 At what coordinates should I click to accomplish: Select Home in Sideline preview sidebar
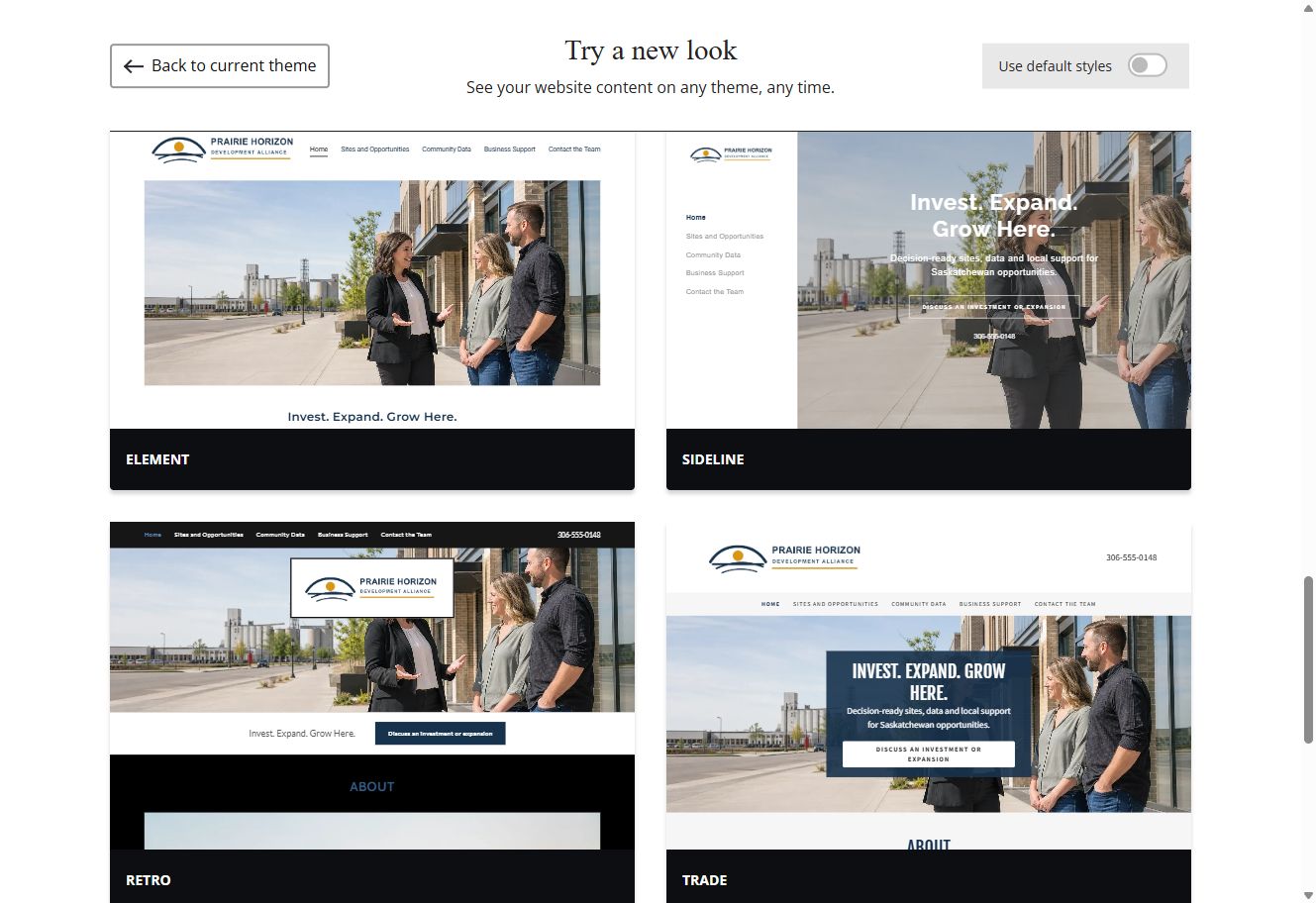696,217
